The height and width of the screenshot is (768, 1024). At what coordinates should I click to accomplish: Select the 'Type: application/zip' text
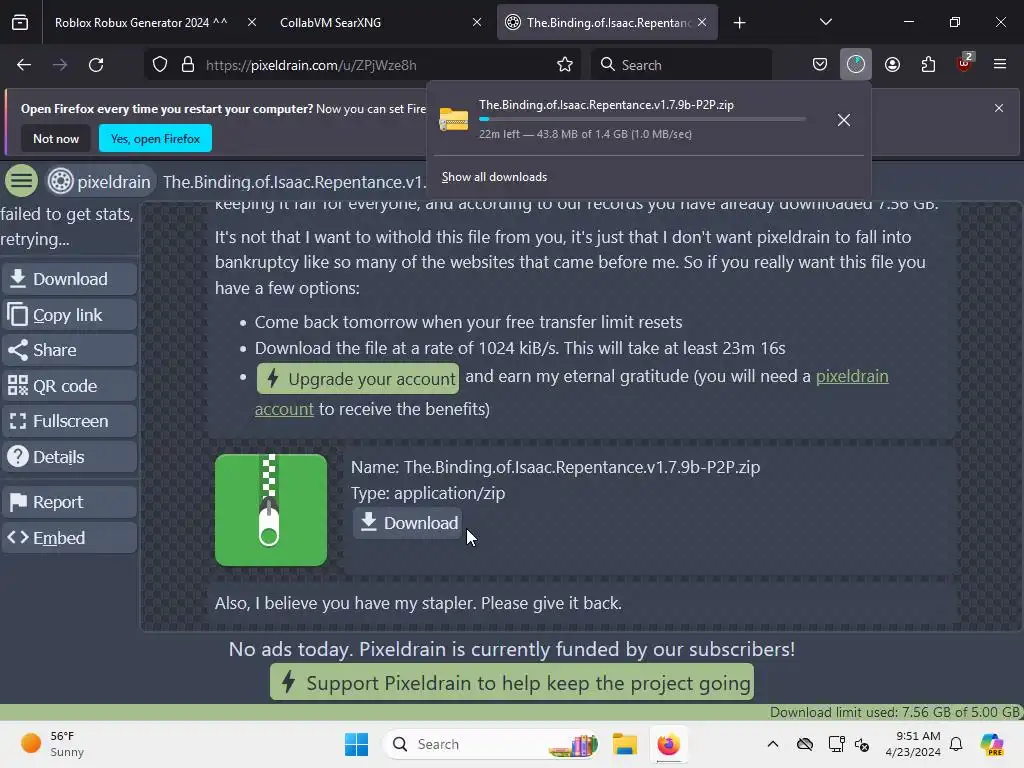click(x=428, y=493)
